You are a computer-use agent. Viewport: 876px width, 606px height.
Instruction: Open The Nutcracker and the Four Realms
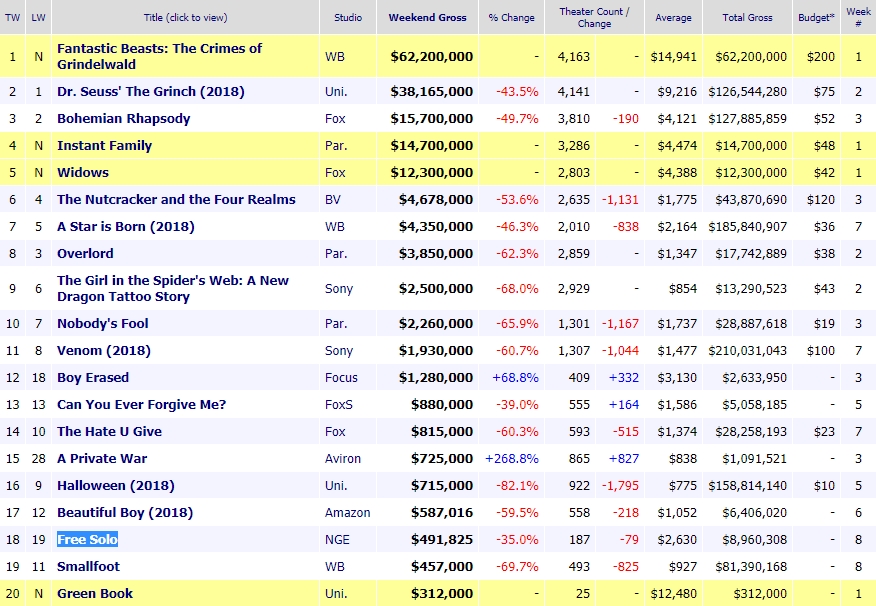tap(176, 199)
